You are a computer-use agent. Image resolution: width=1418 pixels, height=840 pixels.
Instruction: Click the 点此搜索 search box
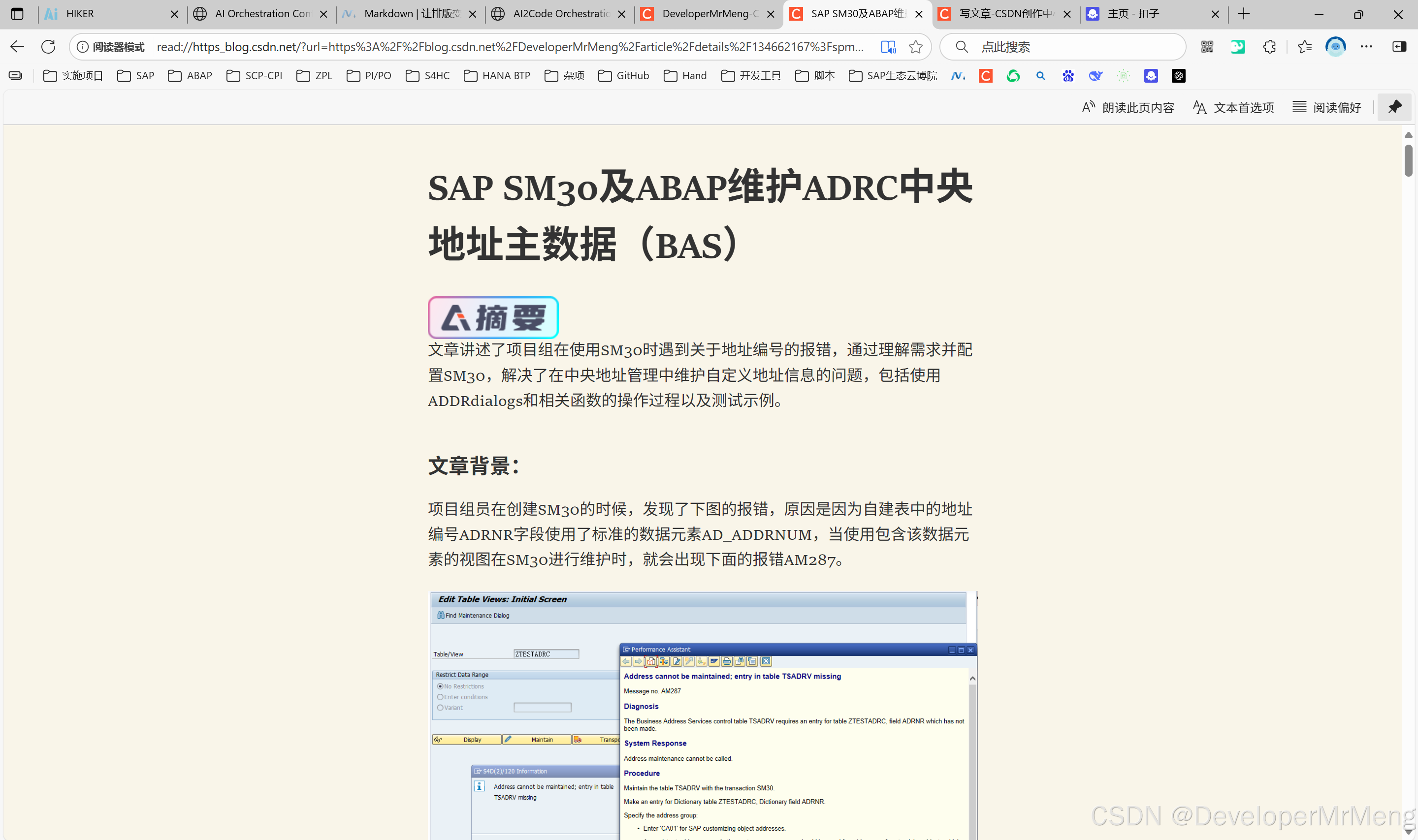click(1070, 47)
